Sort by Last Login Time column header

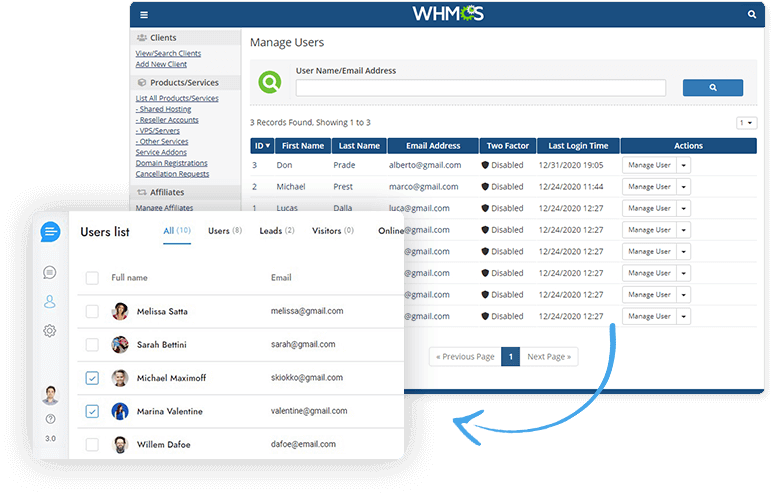tap(578, 146)
